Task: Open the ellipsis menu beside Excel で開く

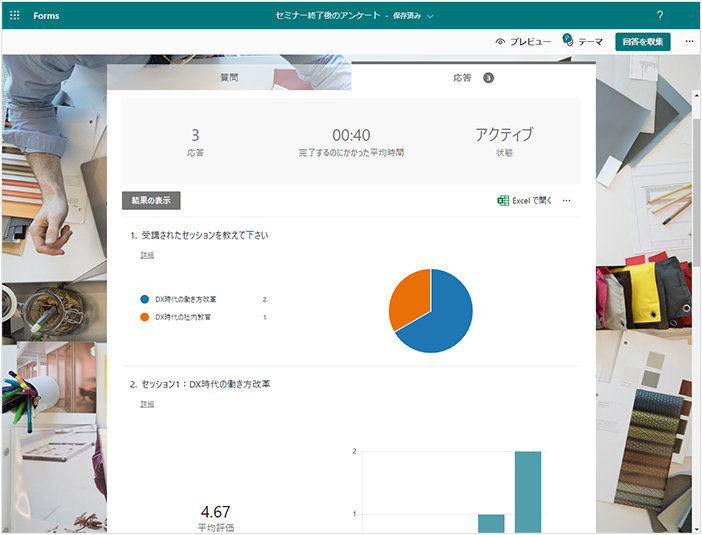Action: pos(566,201)
